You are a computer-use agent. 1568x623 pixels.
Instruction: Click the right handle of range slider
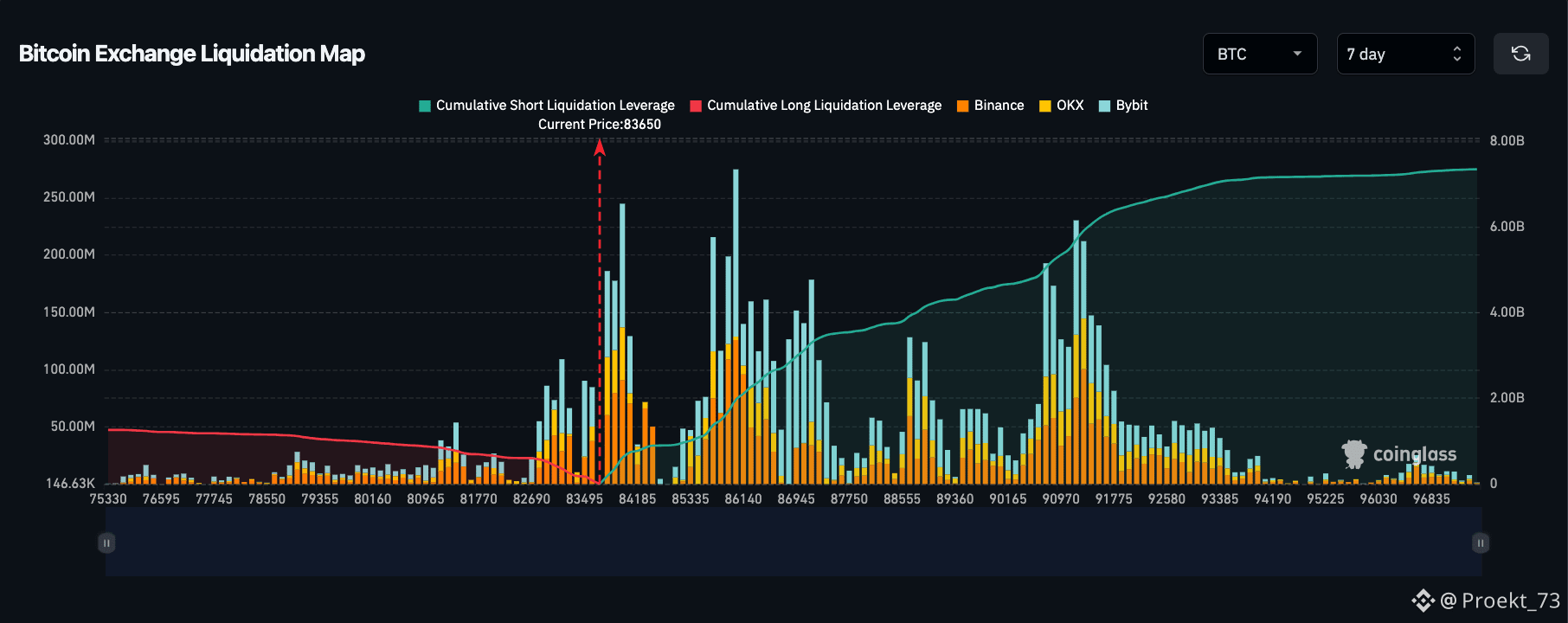[x=1481, y=543]
